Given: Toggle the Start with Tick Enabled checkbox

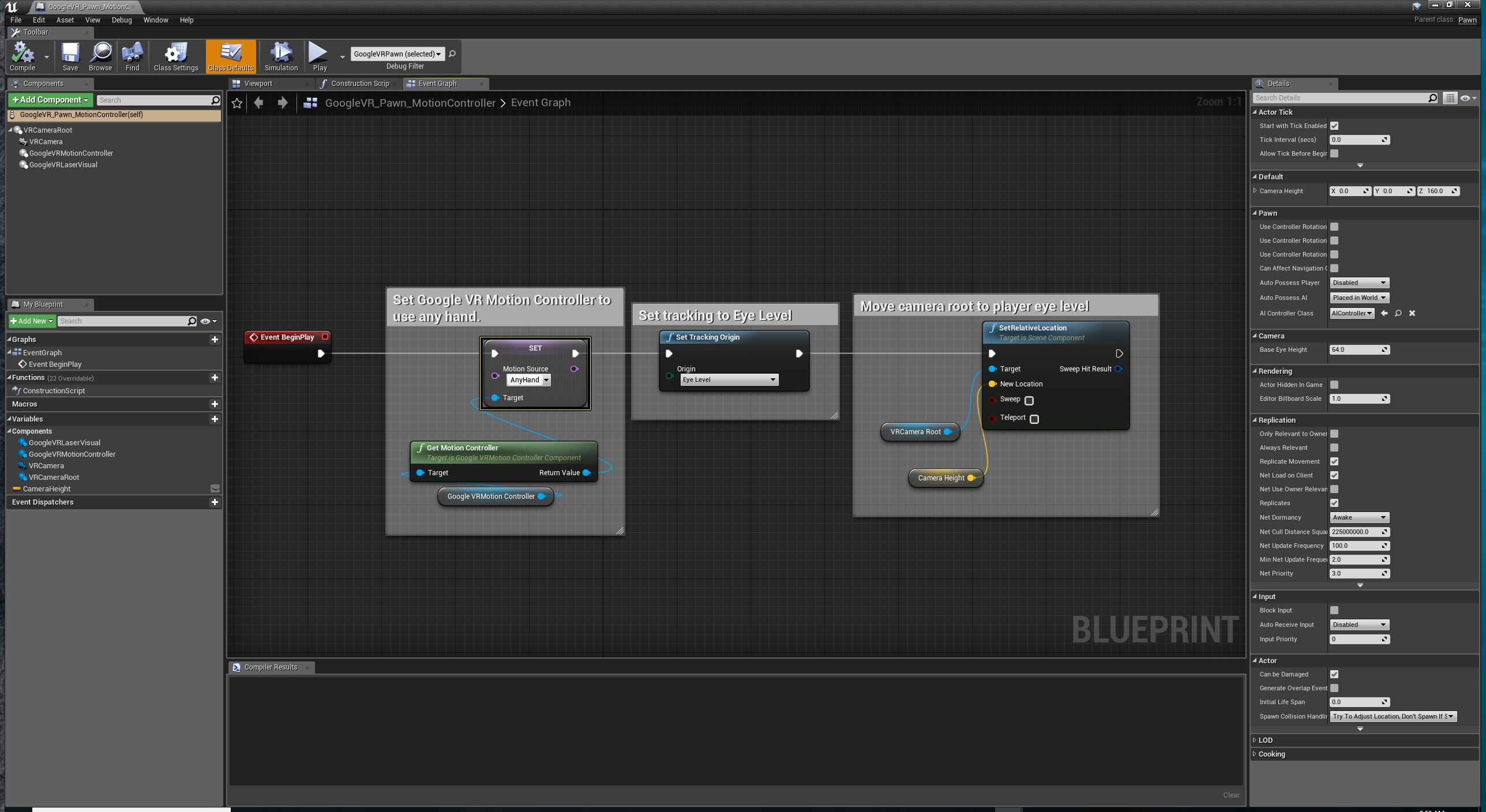Looking at the screenshot, I should (1334, 126).
